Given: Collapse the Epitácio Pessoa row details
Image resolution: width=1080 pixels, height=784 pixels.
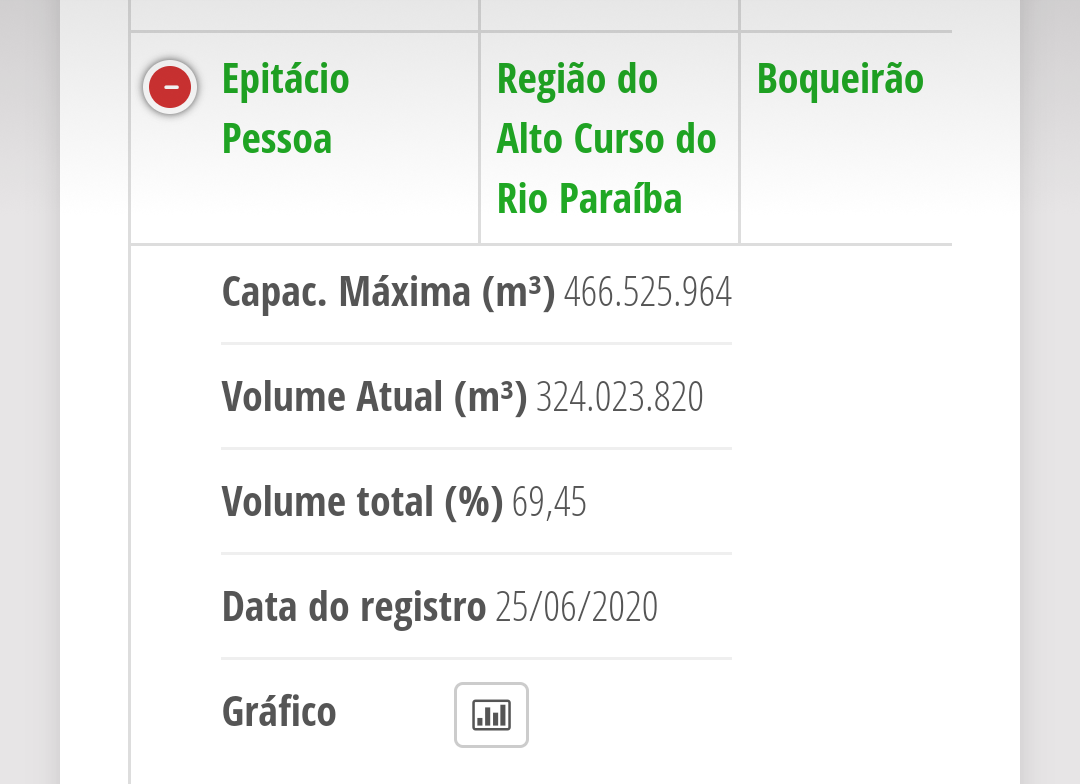Looking at the screenshot, I should point(170,87).
